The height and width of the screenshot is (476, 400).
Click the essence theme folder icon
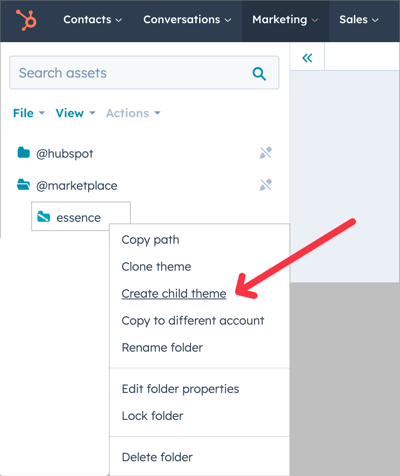click(44, 217)
